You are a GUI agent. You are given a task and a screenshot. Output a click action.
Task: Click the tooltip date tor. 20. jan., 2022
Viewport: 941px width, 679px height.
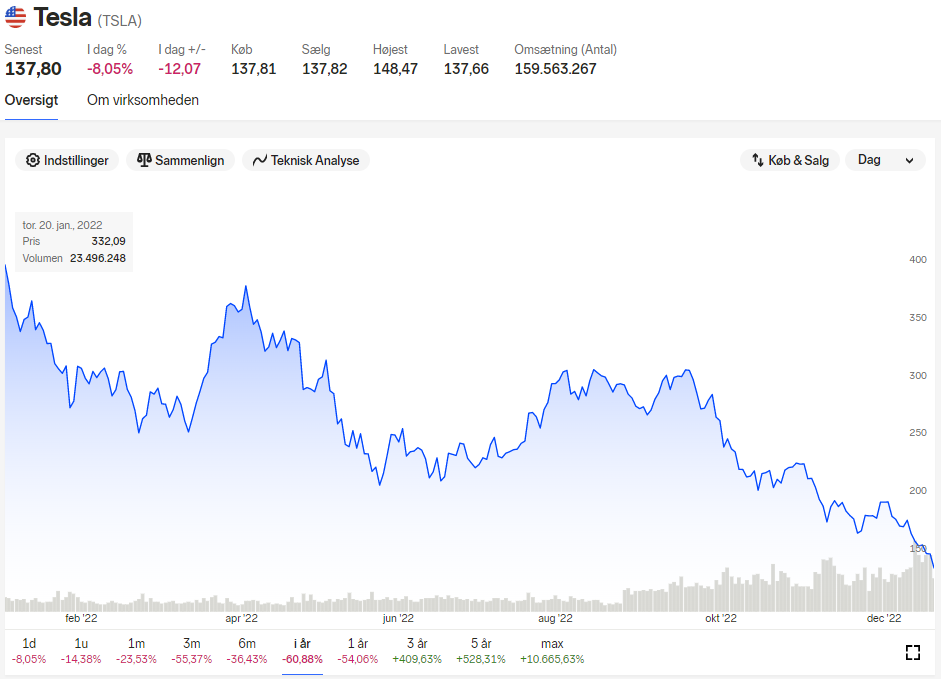[x=62, y=225]
